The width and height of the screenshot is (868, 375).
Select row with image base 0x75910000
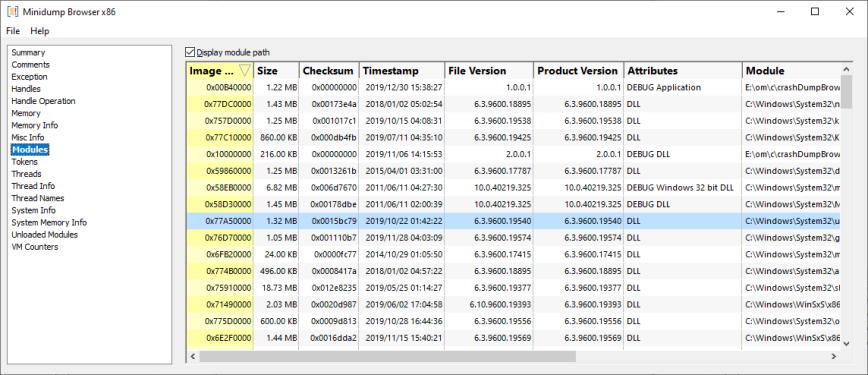[x=514, y=287]
